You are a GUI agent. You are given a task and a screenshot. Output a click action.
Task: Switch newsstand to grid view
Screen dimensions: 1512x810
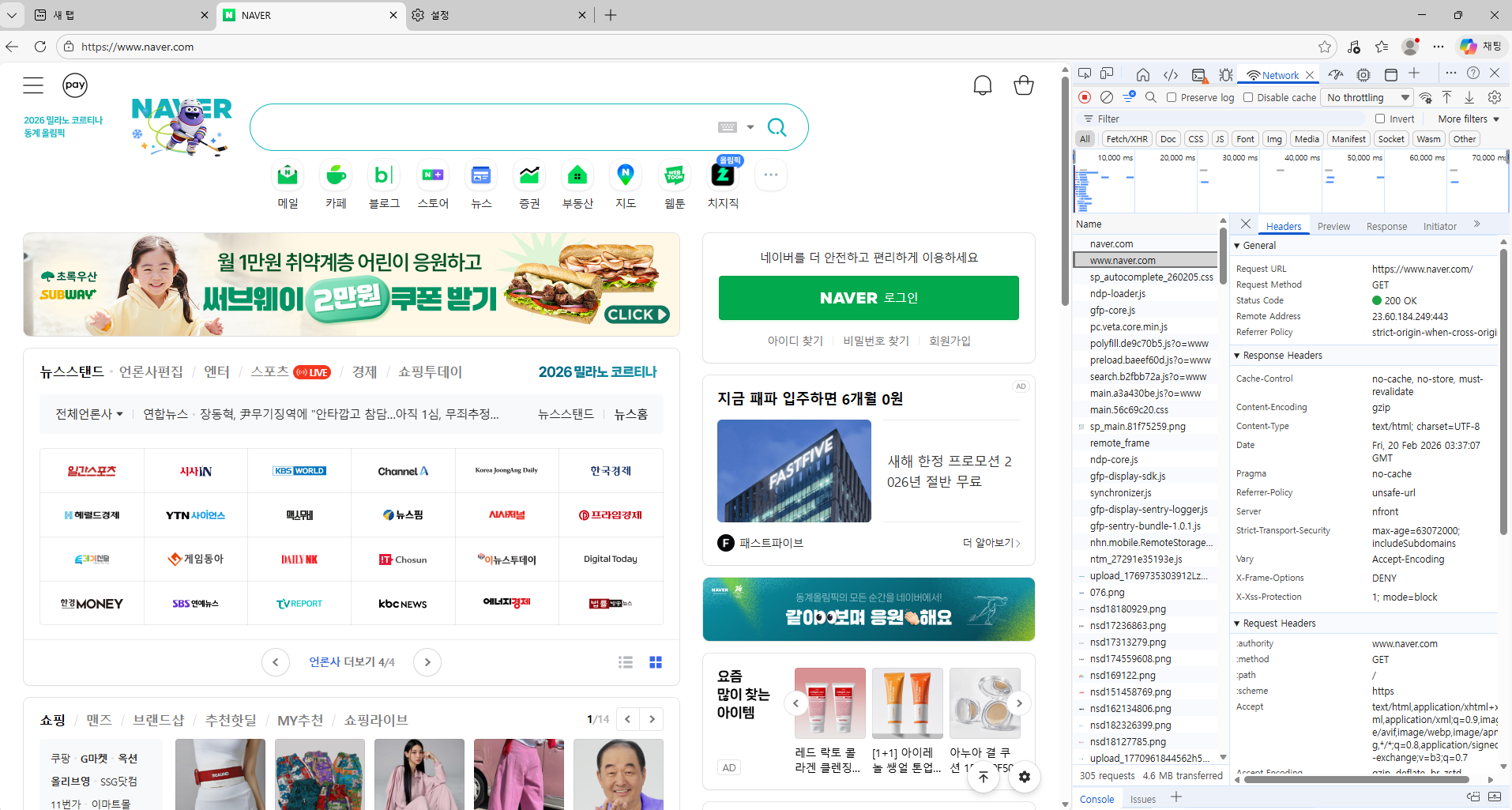pyautogui.click(x=656, y=662)
